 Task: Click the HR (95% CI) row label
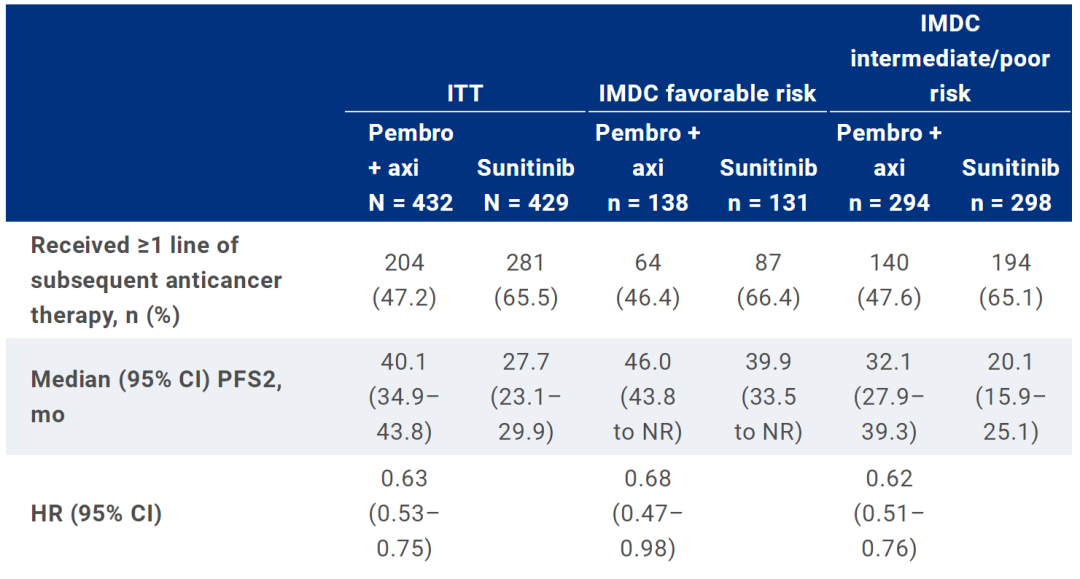tap(97, 515)
